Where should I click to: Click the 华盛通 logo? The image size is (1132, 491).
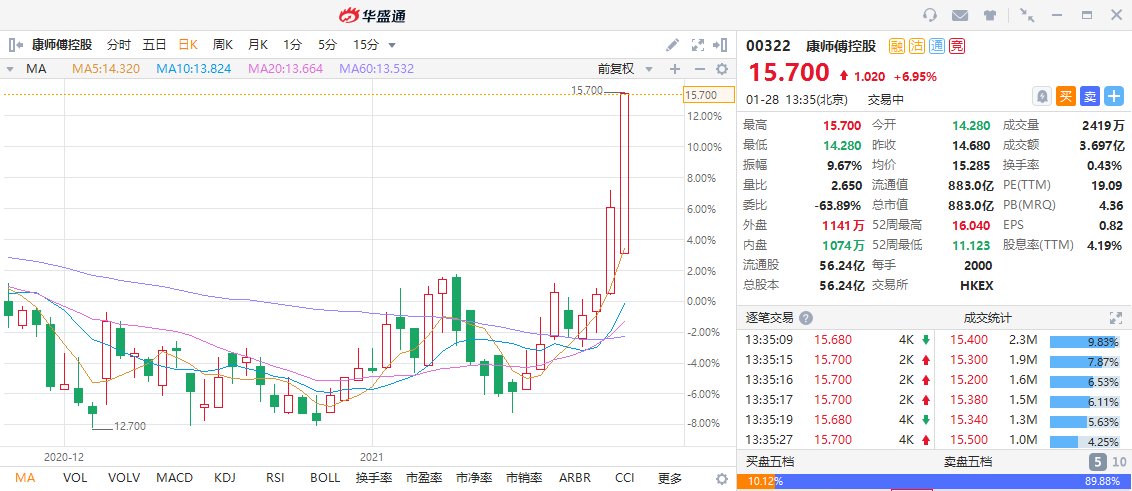[x=373, y=15]
